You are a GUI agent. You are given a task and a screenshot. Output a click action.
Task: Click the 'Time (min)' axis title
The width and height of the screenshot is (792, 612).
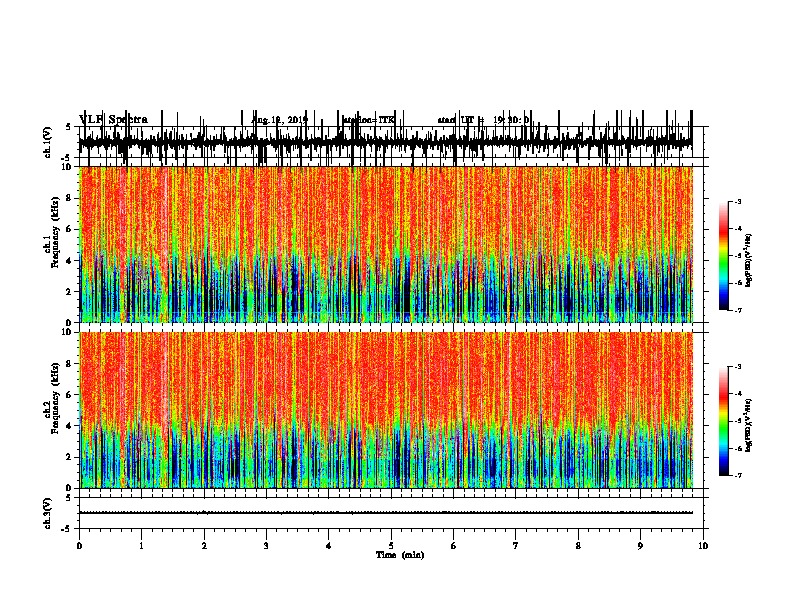click(400, 555)
